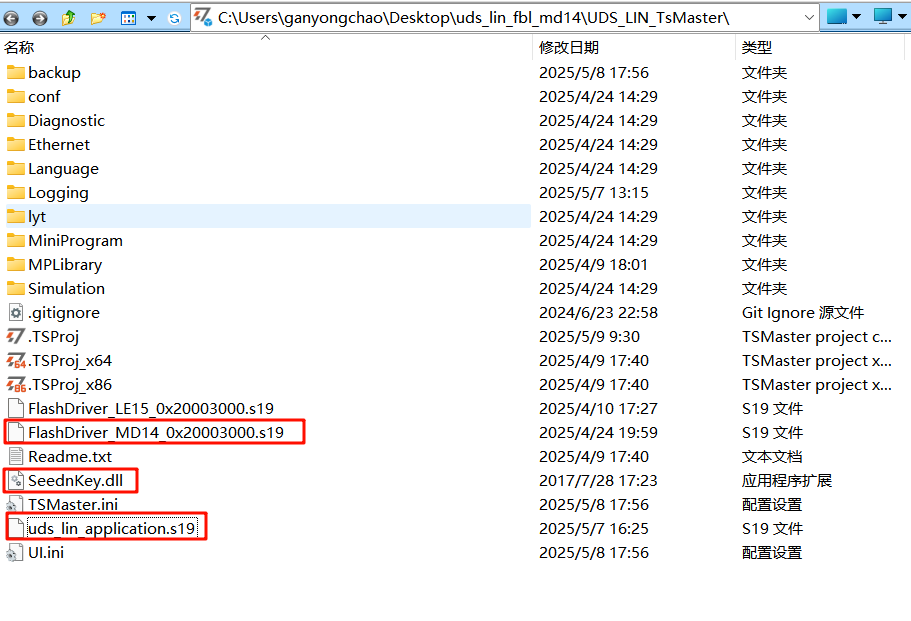Select FlashDriver_MD14_0x20003000.s19 file

[x=146, y=433]
